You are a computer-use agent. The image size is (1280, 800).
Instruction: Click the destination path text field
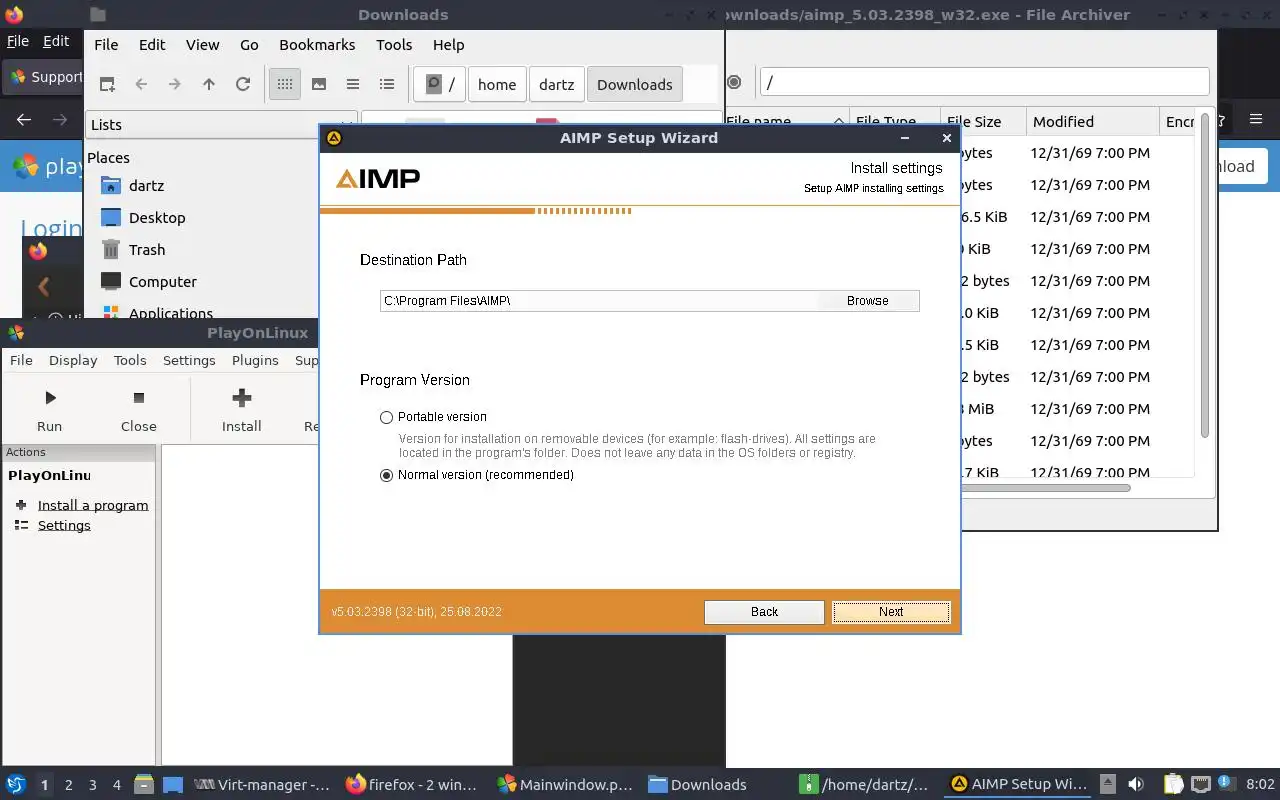tap(598, 301)
